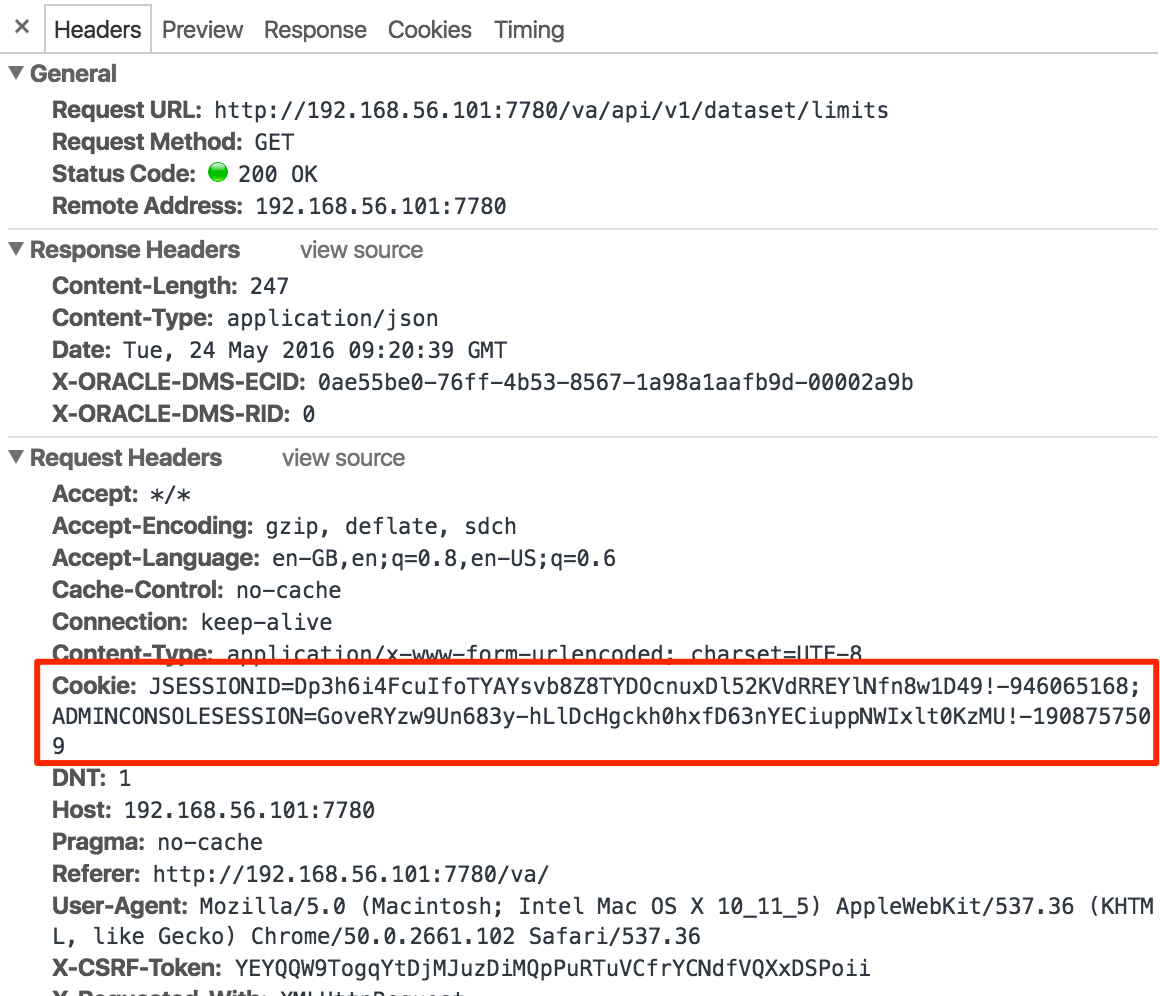The height and width of the screenshot is (996, 1160).
Task: Click the Request URL value
Action: coord(551,110)
